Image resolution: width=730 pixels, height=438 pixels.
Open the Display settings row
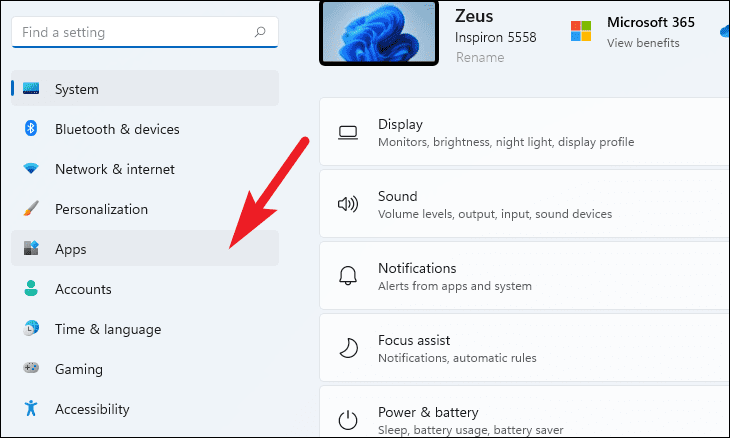524,132
